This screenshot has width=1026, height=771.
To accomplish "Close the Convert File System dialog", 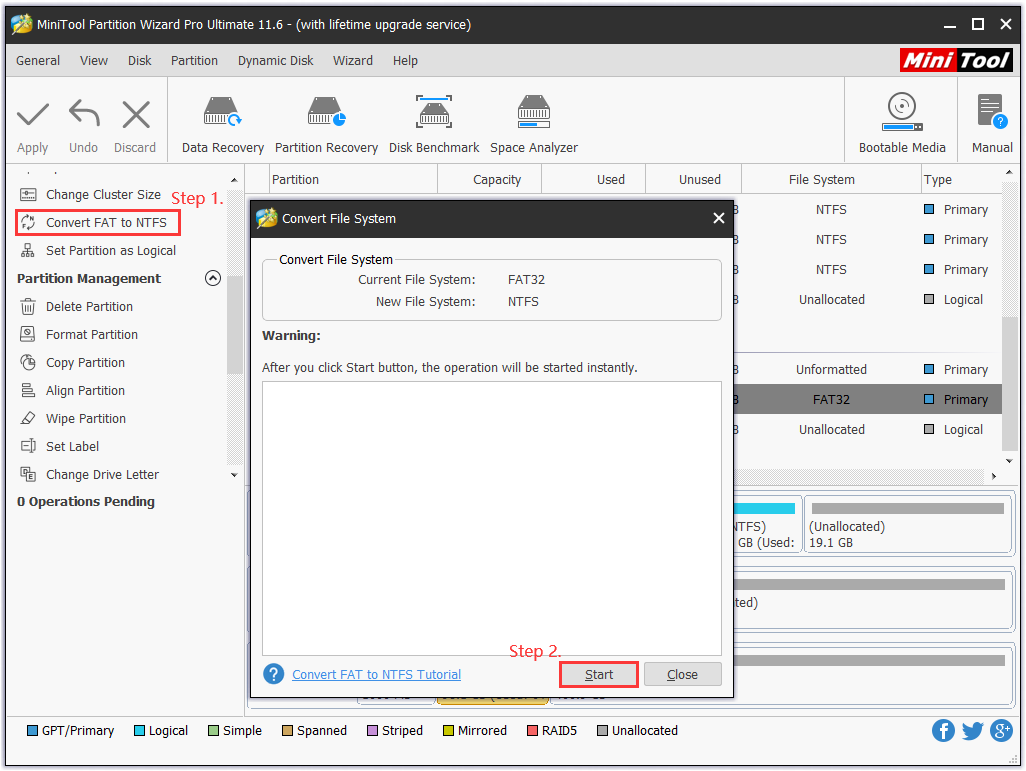I will 718,218.
